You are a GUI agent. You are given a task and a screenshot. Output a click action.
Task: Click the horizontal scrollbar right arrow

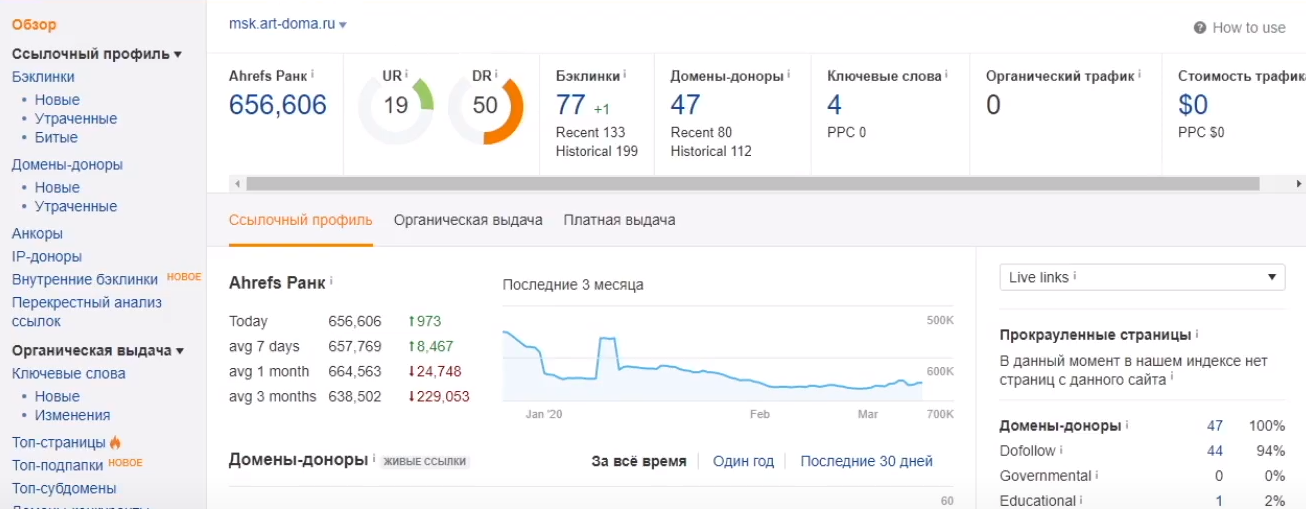1298,184
